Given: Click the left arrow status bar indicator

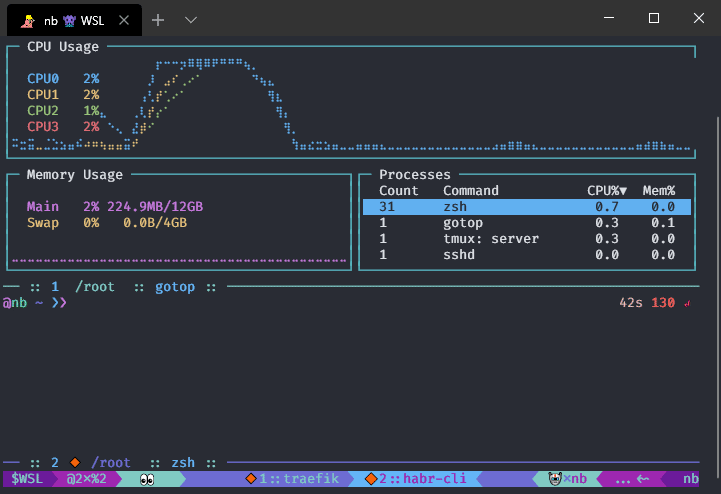Looking at the screenshot, I should [x=641, y=479].
